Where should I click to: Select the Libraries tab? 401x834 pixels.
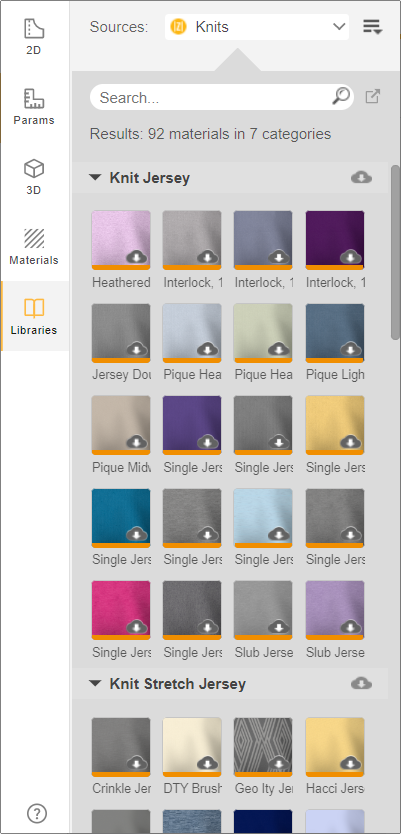[34, 316]
